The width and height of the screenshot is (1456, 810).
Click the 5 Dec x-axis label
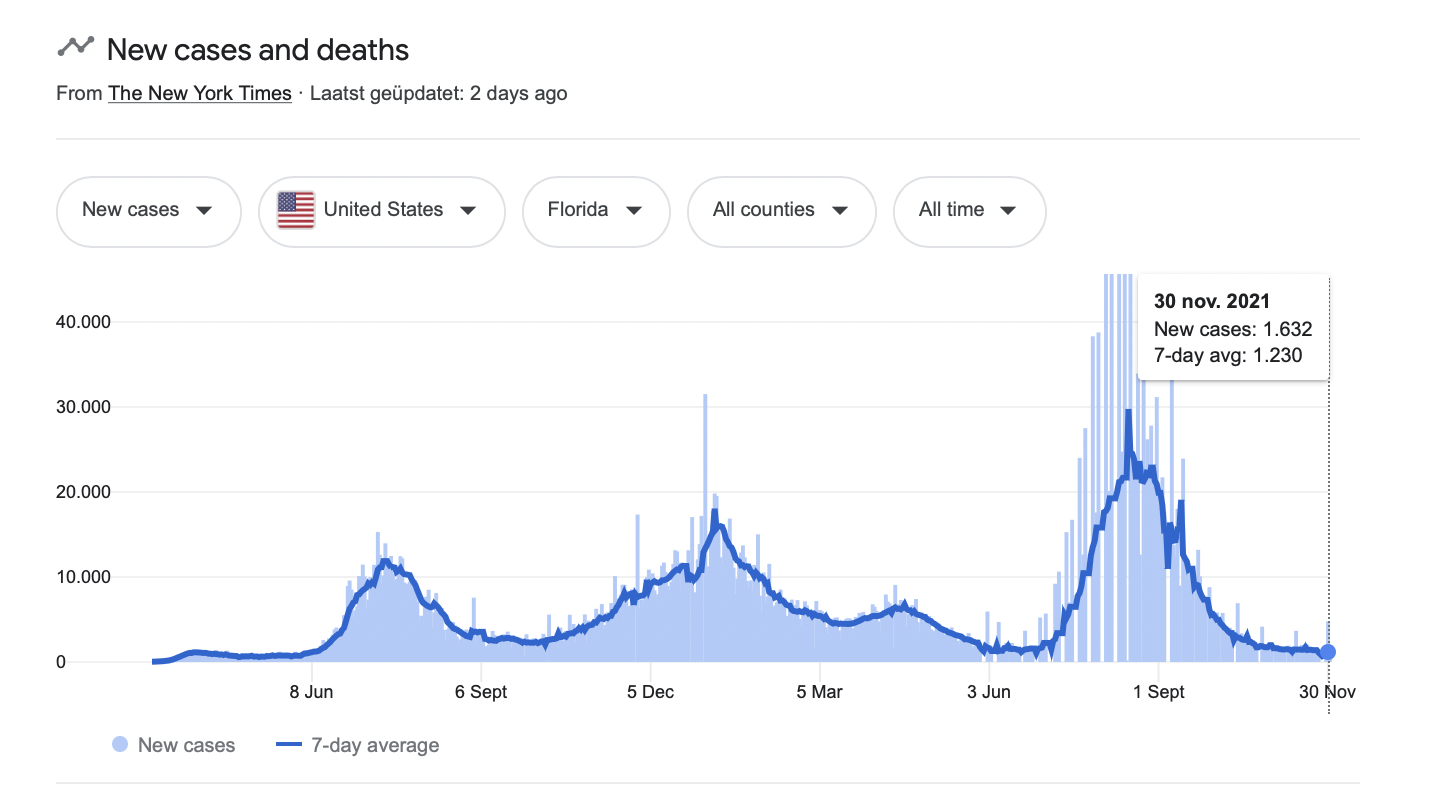point(650,692)
